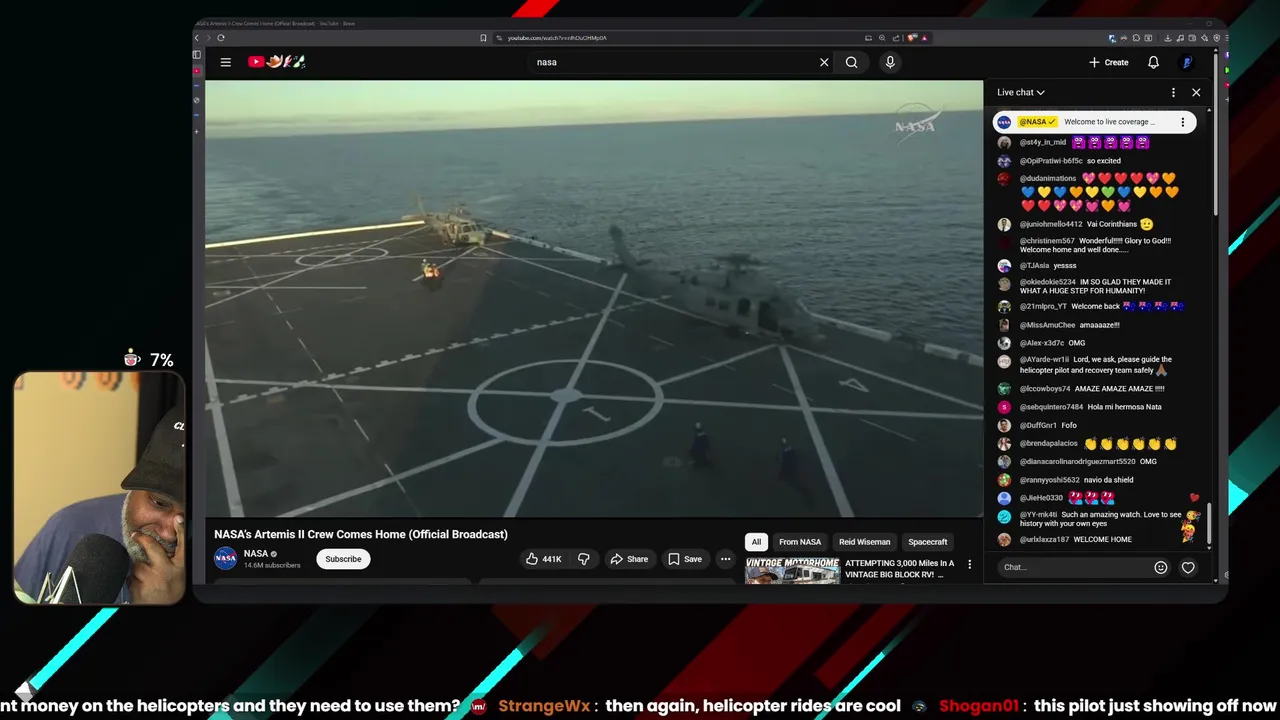Open Brave Rewards triangle icon
The width and height of the screenshot is (1280, 720).
(924, 38)
